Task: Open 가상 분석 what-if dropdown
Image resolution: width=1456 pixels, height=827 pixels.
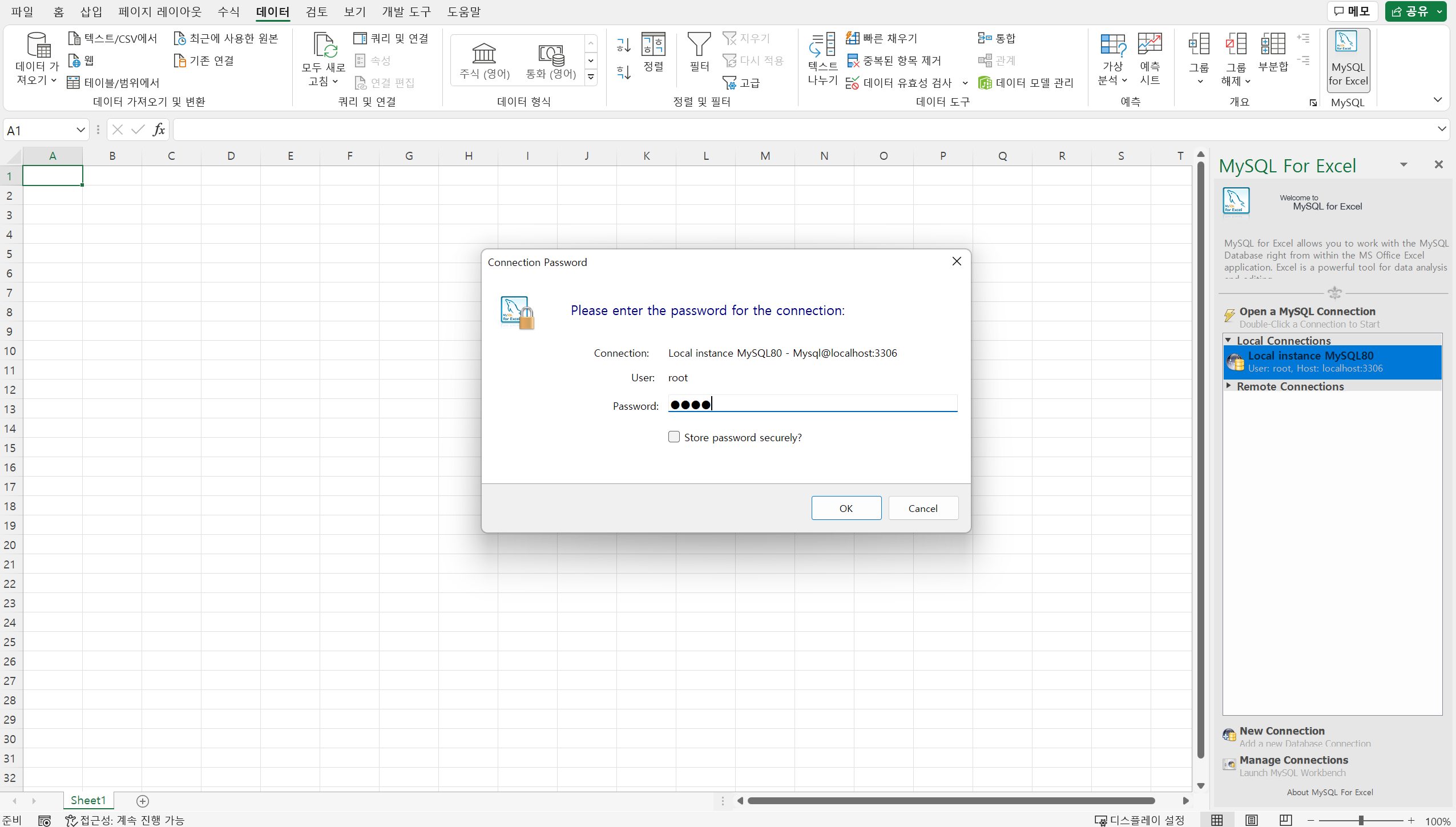Action: coord(1112,59)
